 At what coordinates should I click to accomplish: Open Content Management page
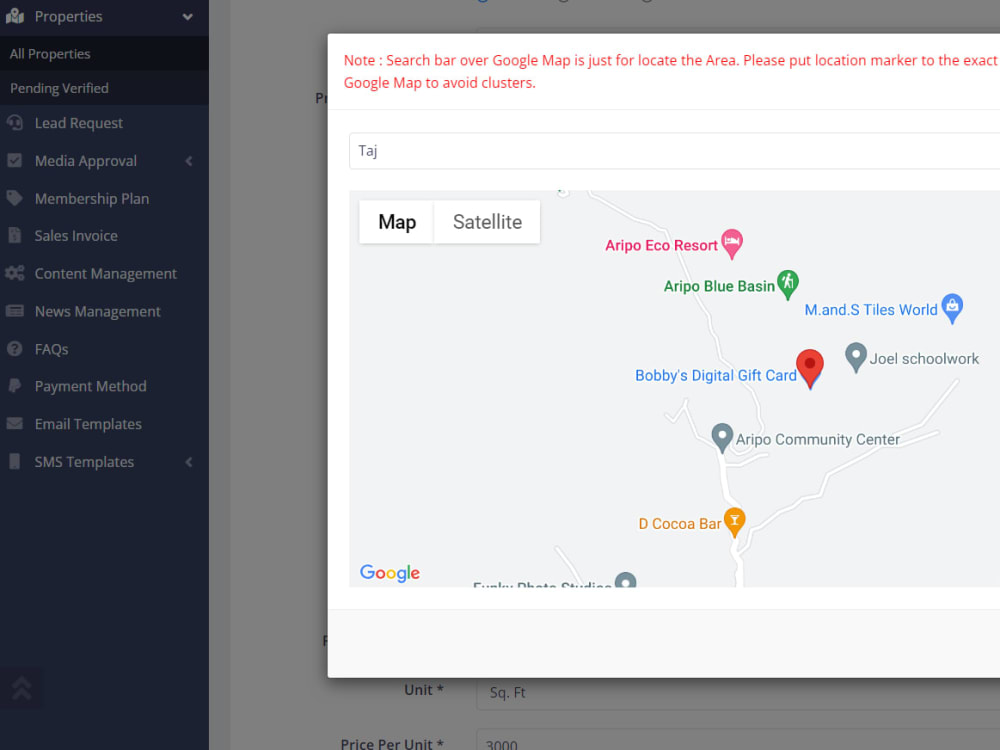105,274
